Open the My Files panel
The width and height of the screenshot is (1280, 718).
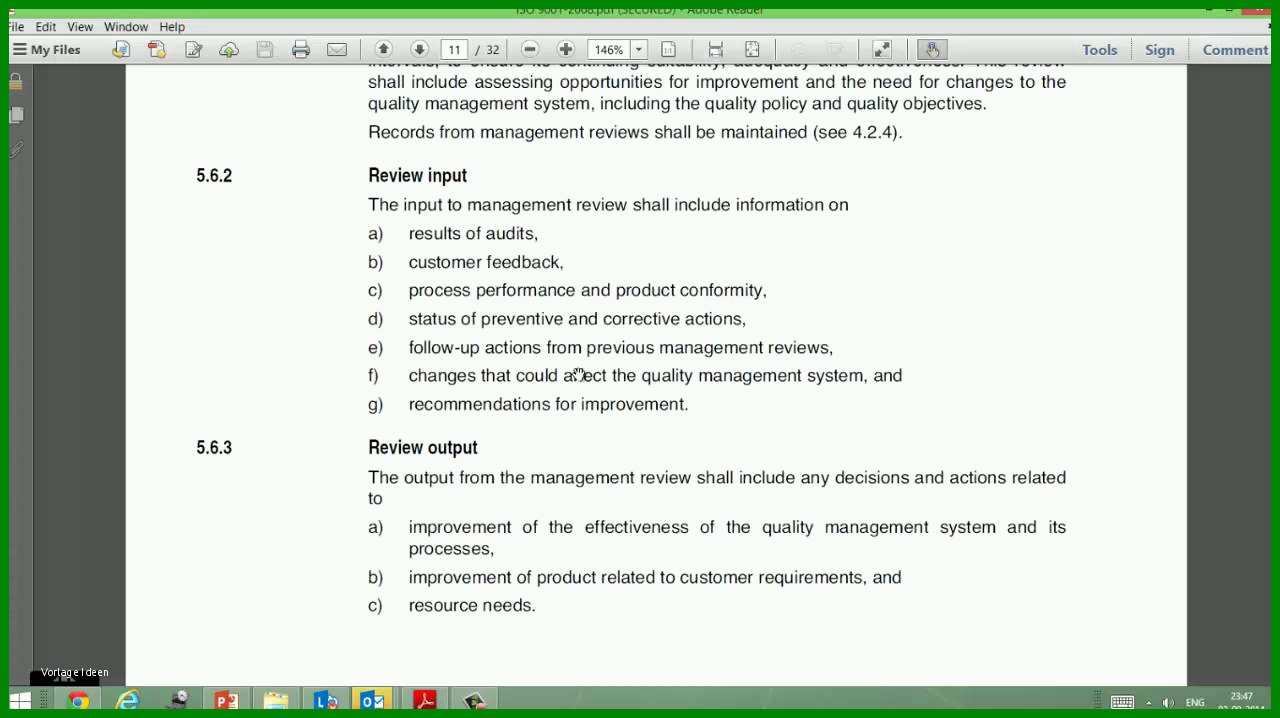coord(47,50)
